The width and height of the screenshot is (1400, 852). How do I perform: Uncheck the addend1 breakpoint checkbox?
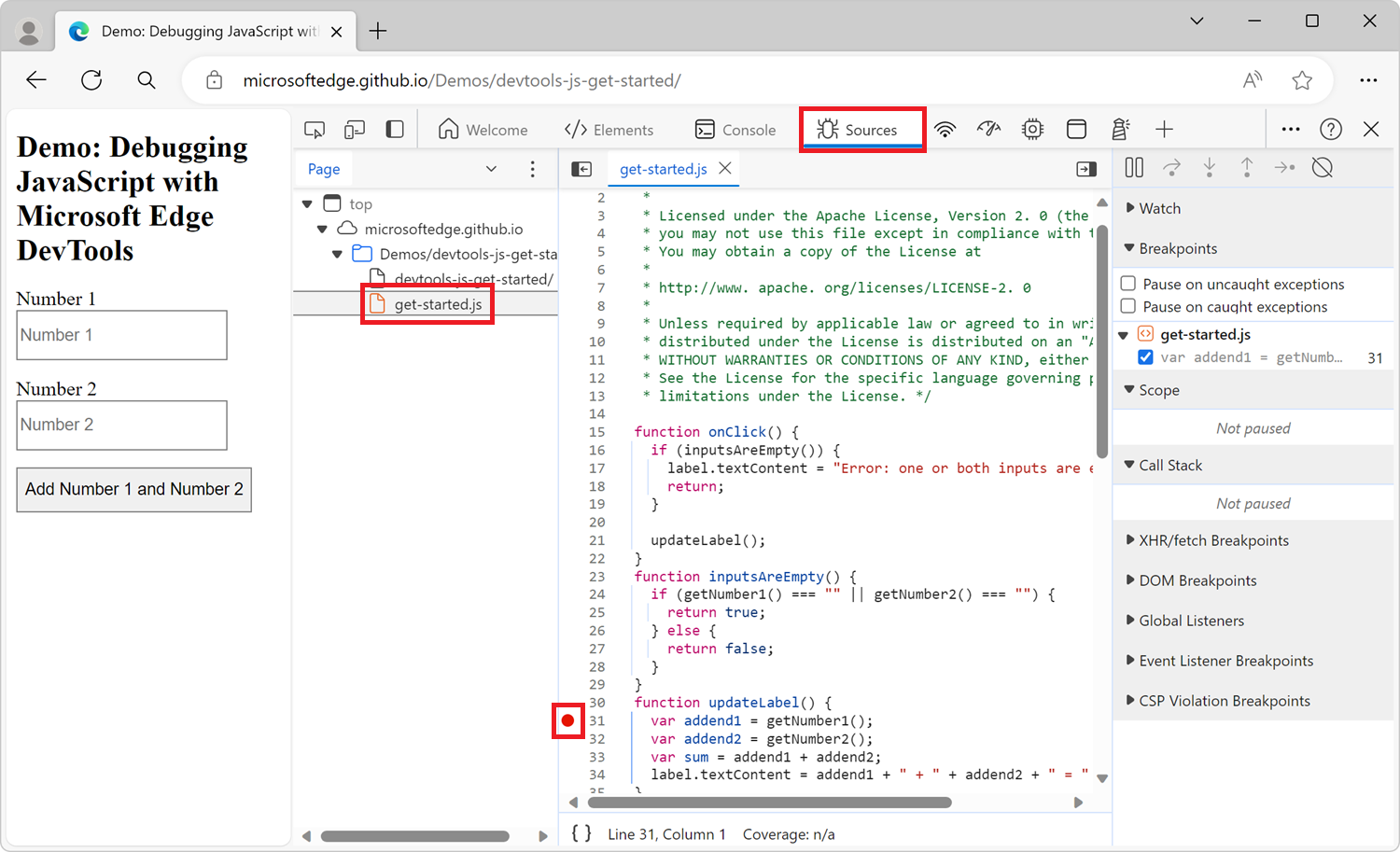(1145, 356)
